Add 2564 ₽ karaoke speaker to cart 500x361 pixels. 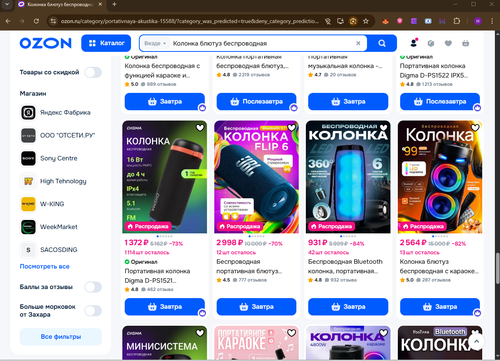(440, 307)
